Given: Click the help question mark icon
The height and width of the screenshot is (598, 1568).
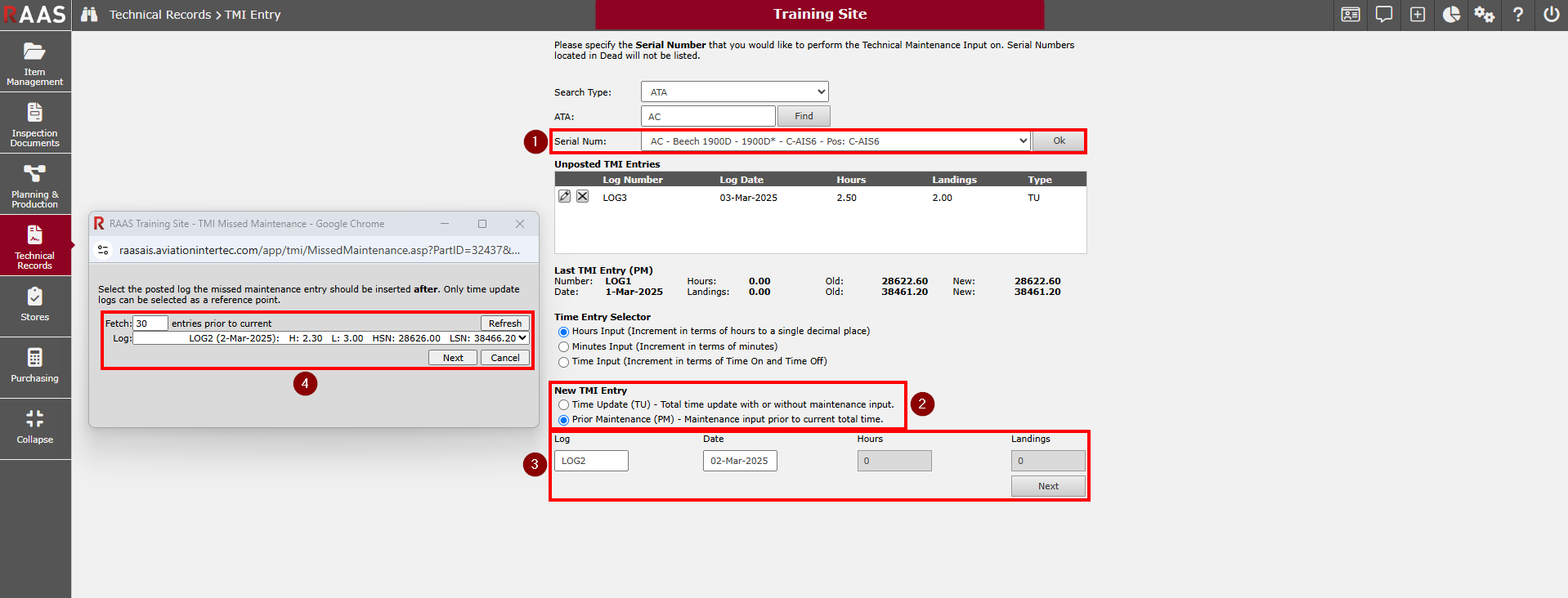Looking at the screenshot, I should (x=1518, y=15).
